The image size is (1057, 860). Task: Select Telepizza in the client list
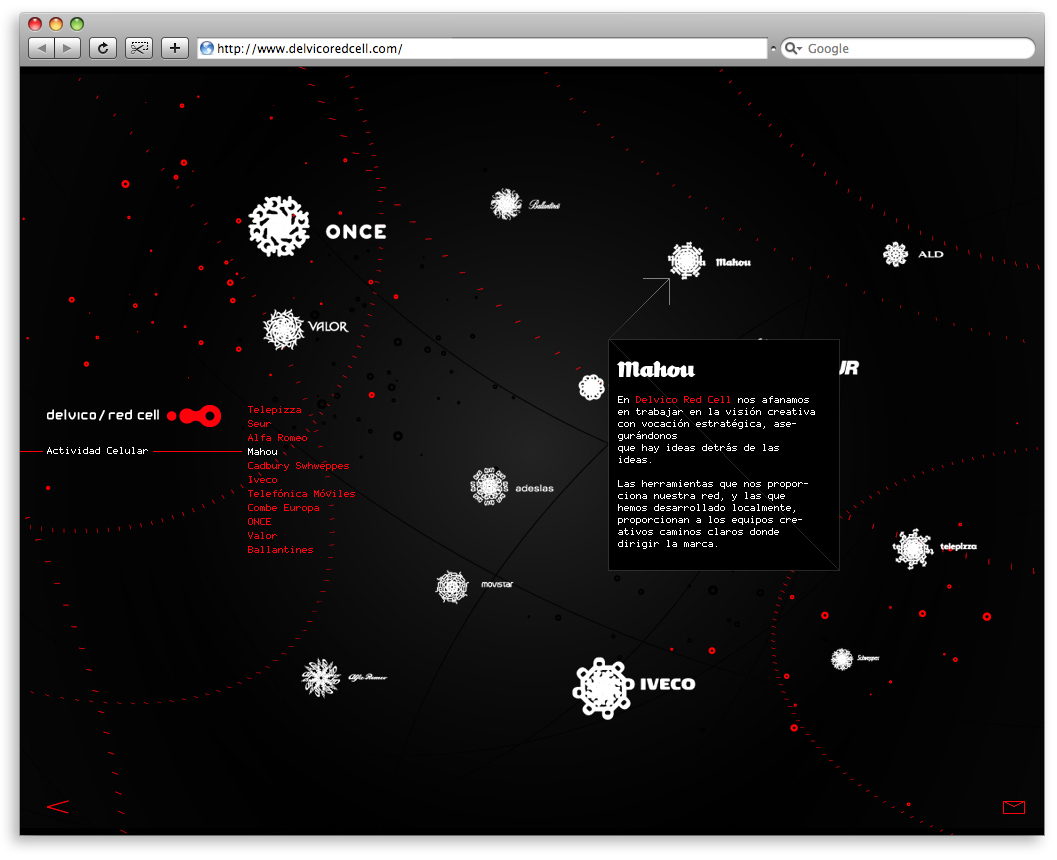274,410
